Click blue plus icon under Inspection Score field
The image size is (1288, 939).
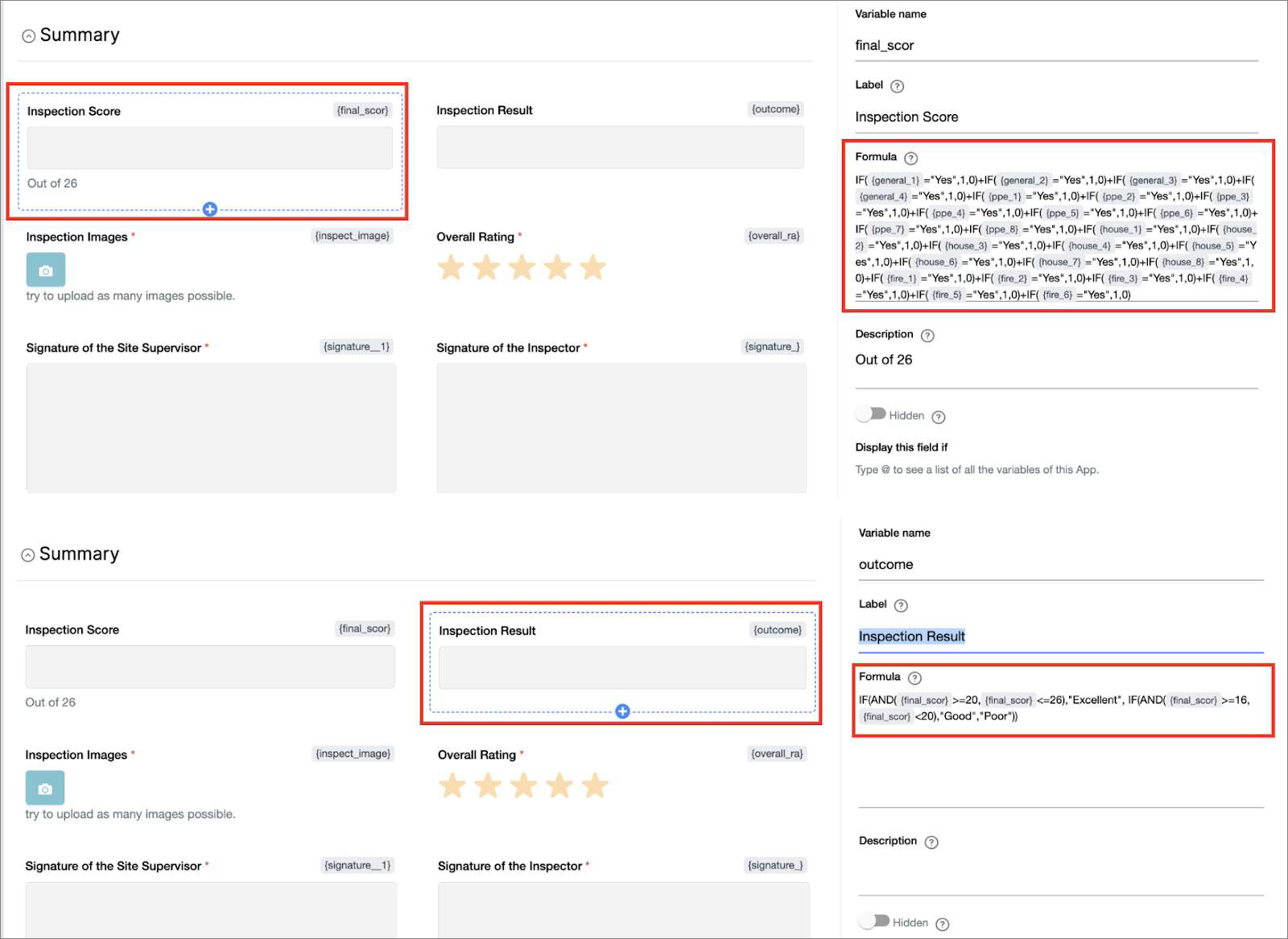coord(210,209)
